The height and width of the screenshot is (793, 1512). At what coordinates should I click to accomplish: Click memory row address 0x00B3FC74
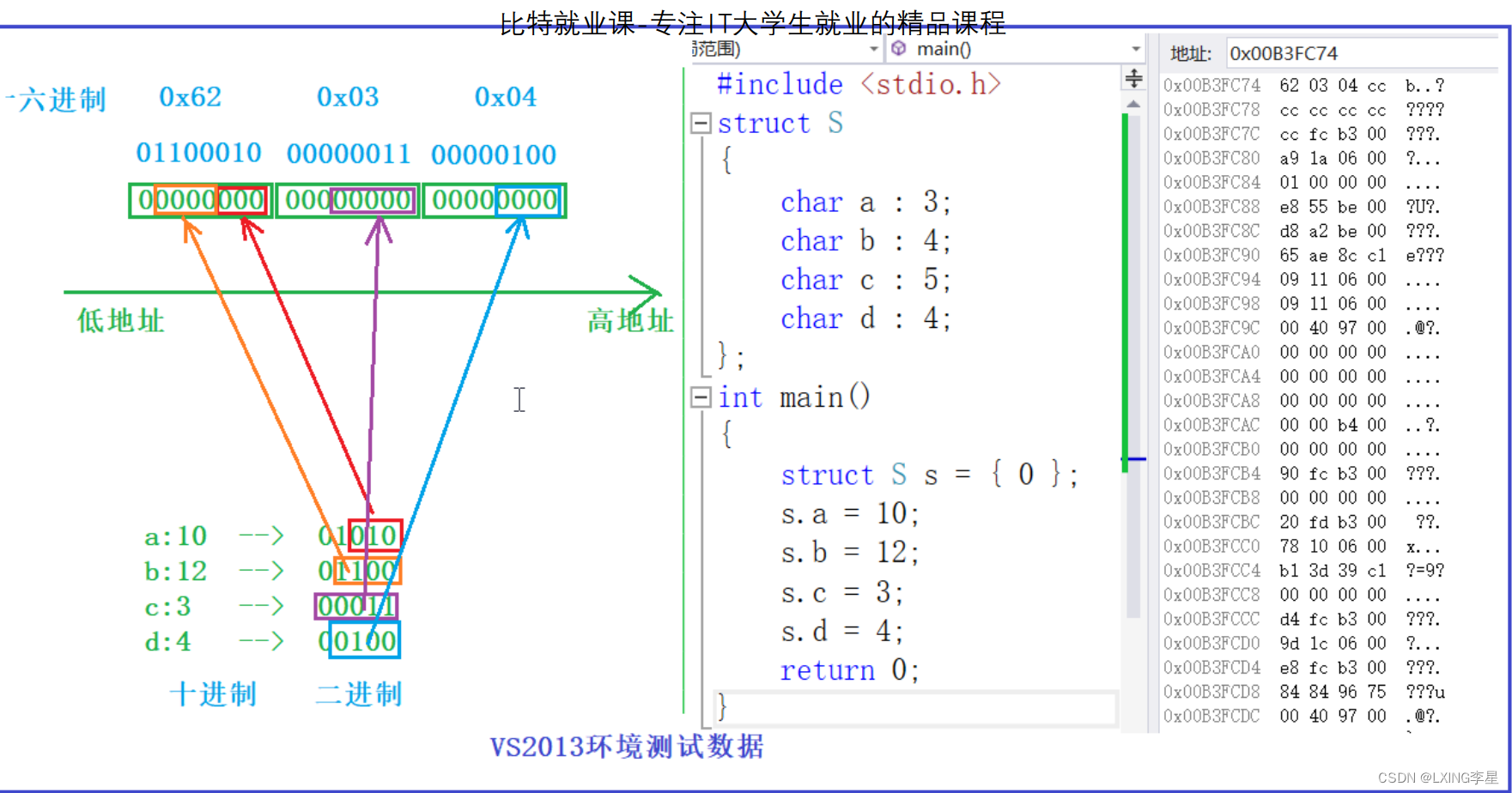[x=1211, y=85]
